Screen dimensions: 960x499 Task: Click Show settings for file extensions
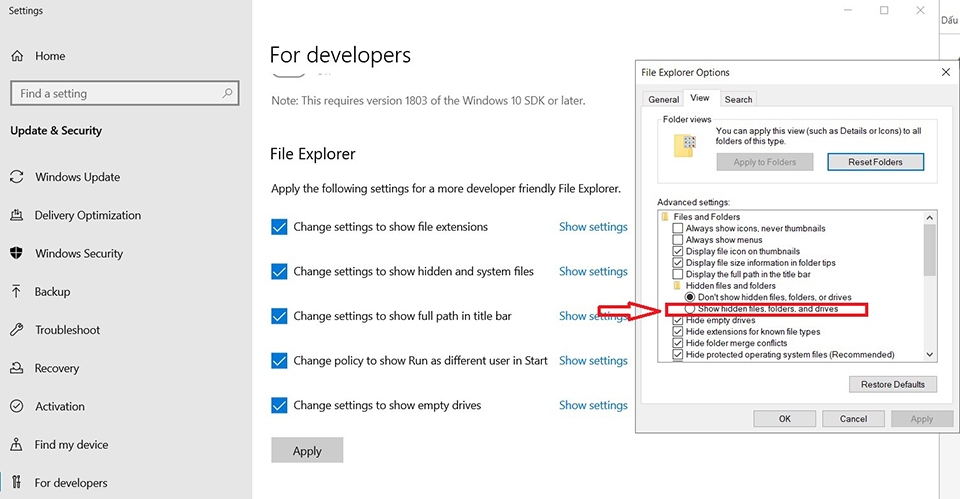point(593,227)
